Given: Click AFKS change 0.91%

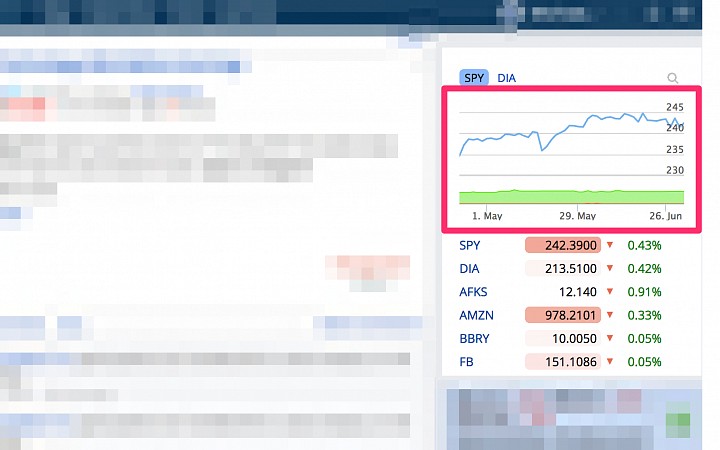Looking at the screenshot, I should click(644, 292).
